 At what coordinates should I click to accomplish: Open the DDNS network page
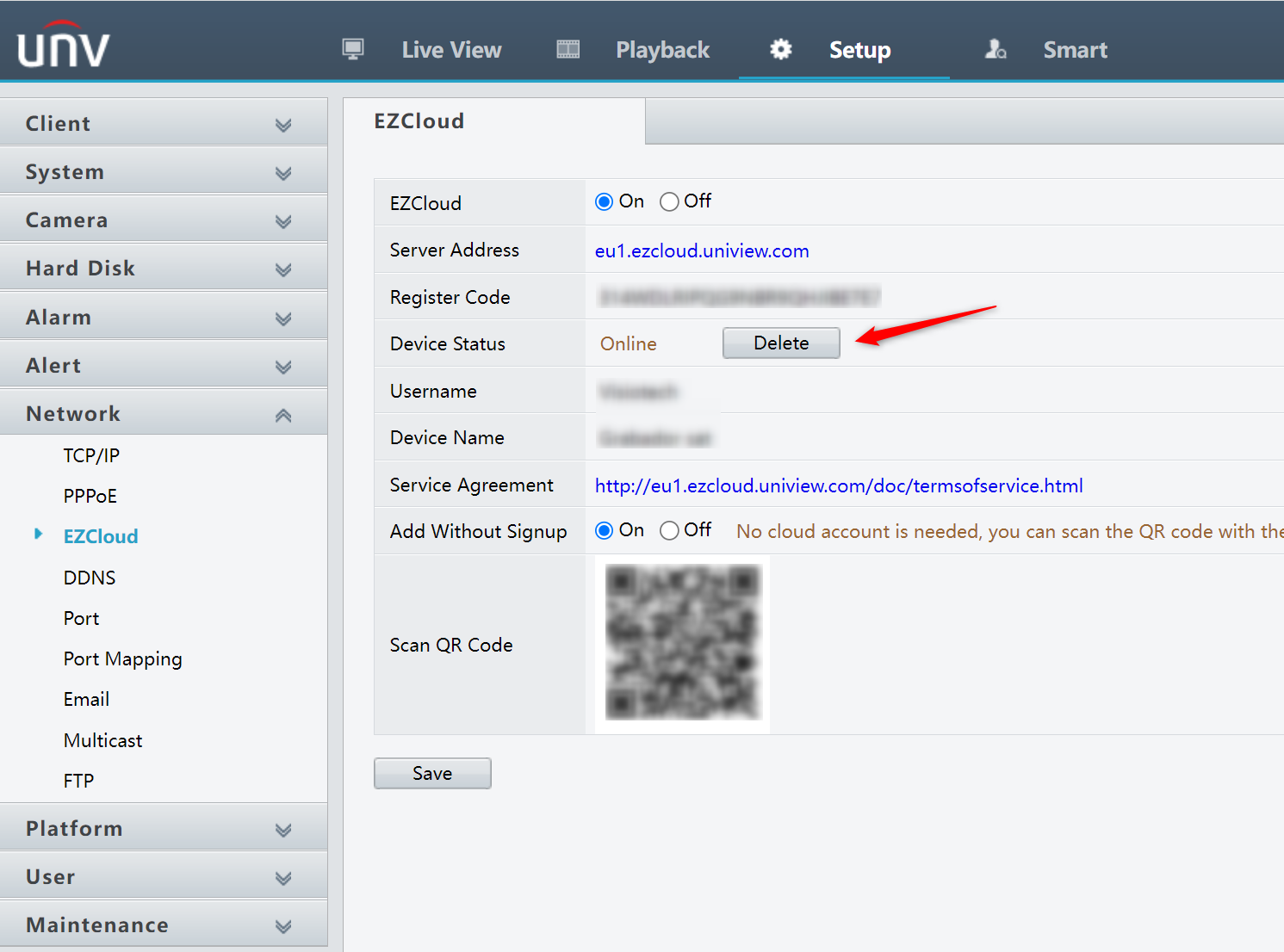coord(90,578)
